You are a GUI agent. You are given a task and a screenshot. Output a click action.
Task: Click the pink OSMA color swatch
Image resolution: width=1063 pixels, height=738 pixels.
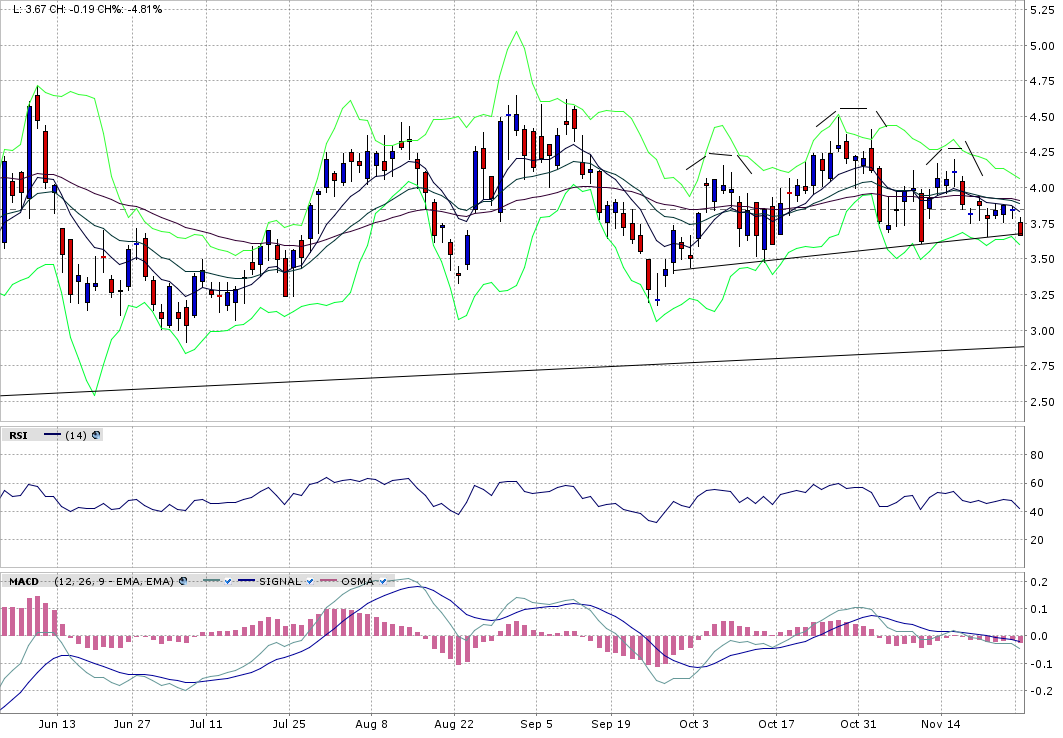point(328,581)
